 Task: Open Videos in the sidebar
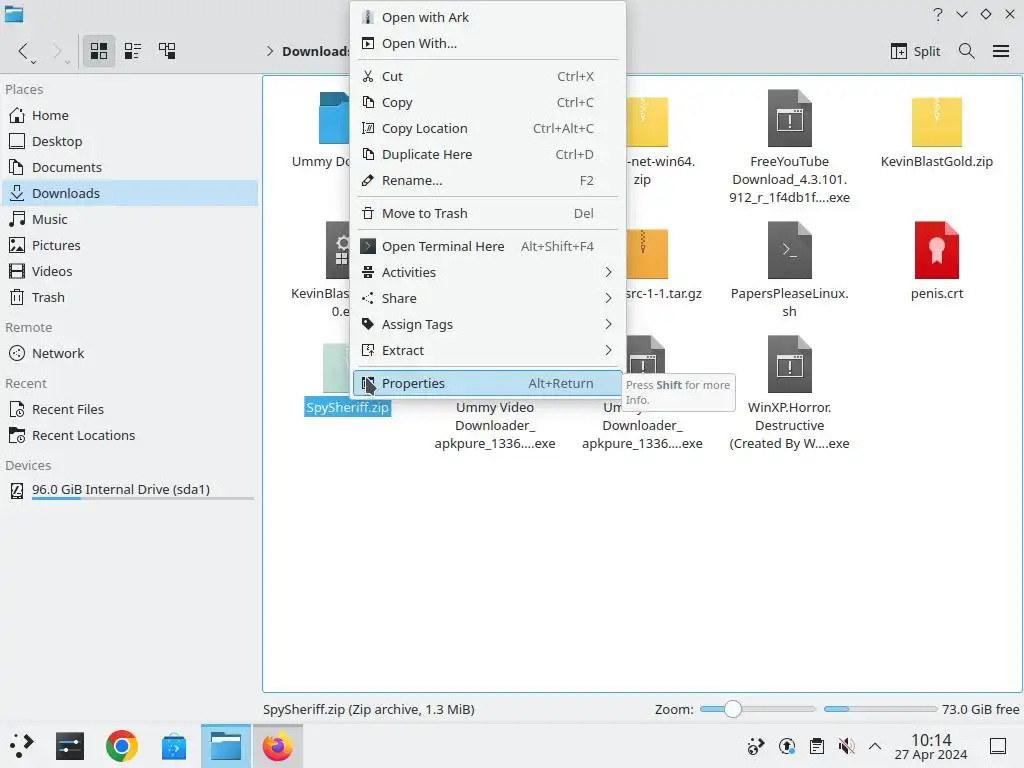tap(129, 272)
